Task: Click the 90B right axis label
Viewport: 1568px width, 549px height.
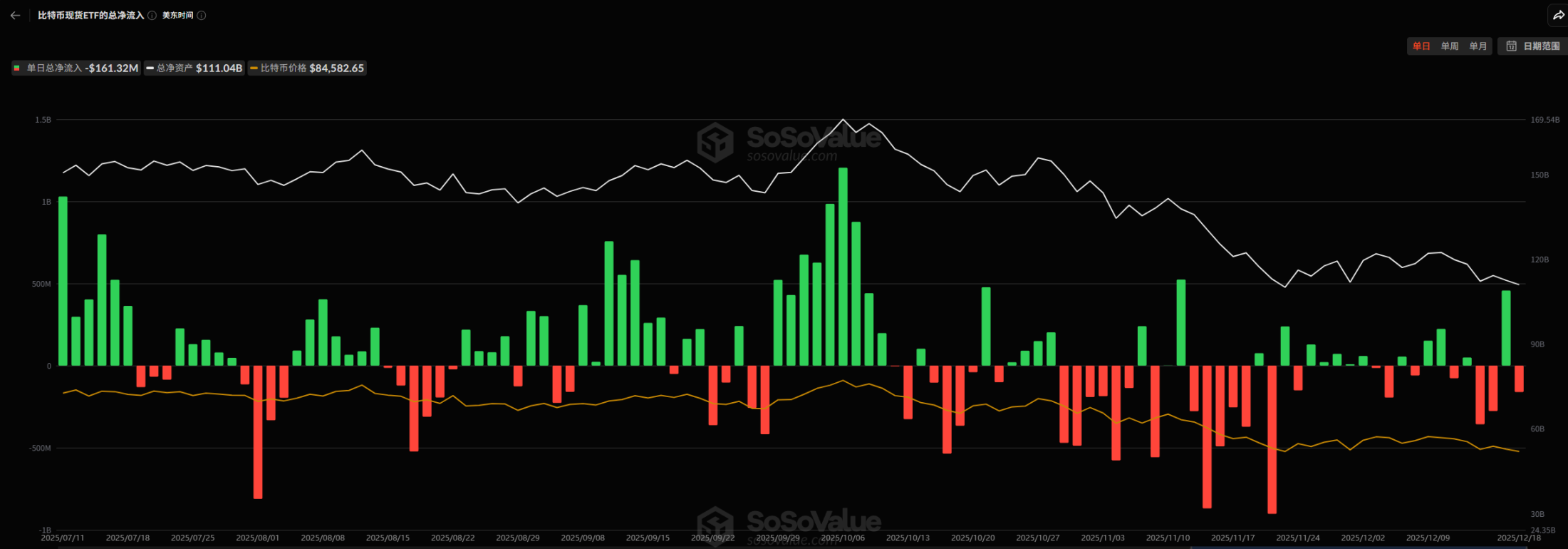Action: click(x=1537, y=344)
